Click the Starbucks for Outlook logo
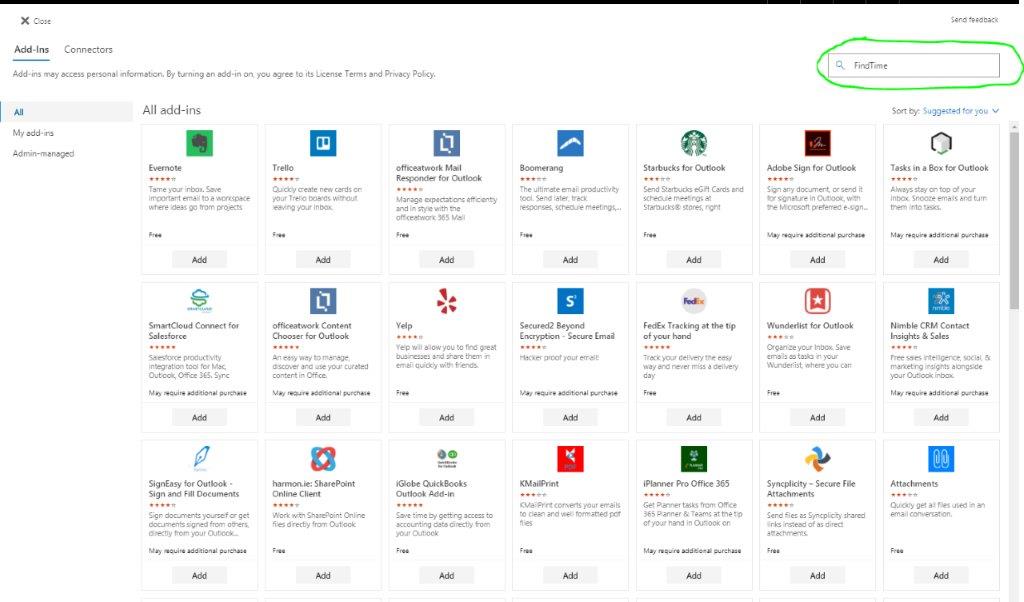 [x=694, y=143]
